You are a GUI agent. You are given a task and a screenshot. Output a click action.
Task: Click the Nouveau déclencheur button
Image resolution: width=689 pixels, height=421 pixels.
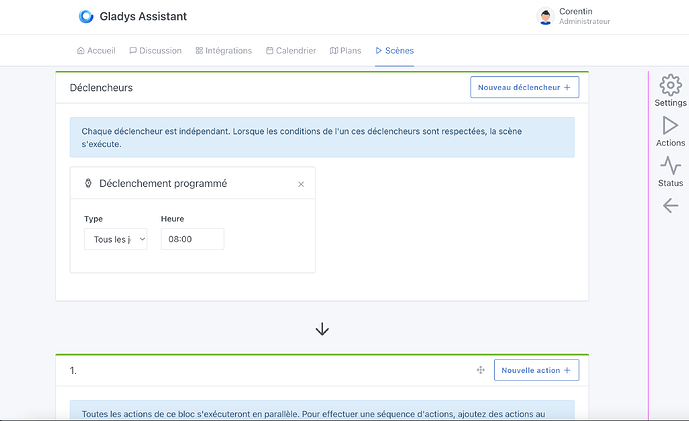pyautogui.click(x=524, y=88)
